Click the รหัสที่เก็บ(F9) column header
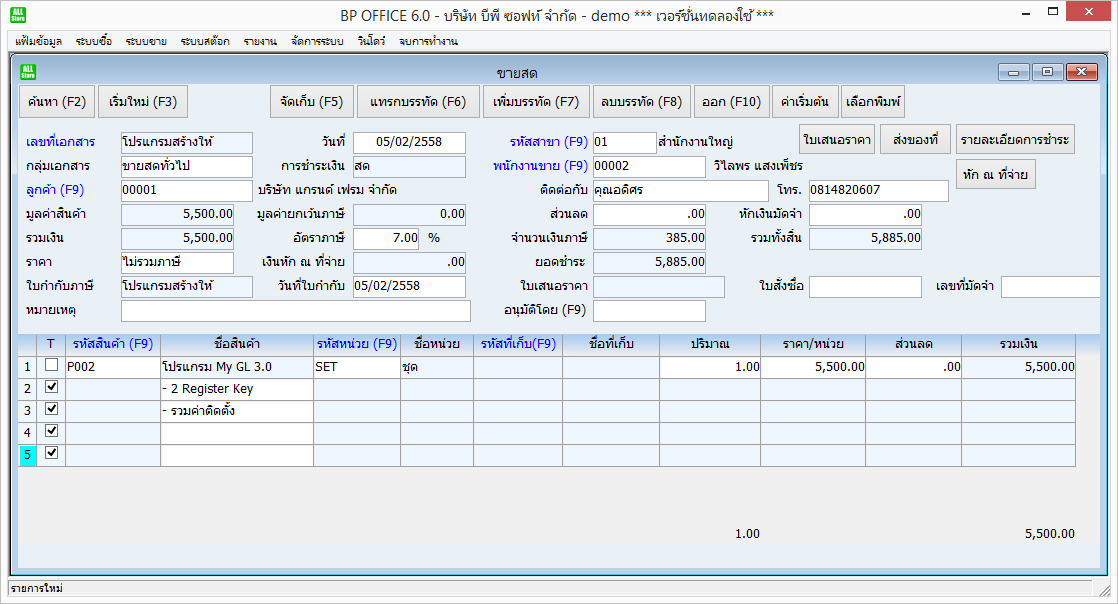1118x604 pixels. click(x=518, y=344)
